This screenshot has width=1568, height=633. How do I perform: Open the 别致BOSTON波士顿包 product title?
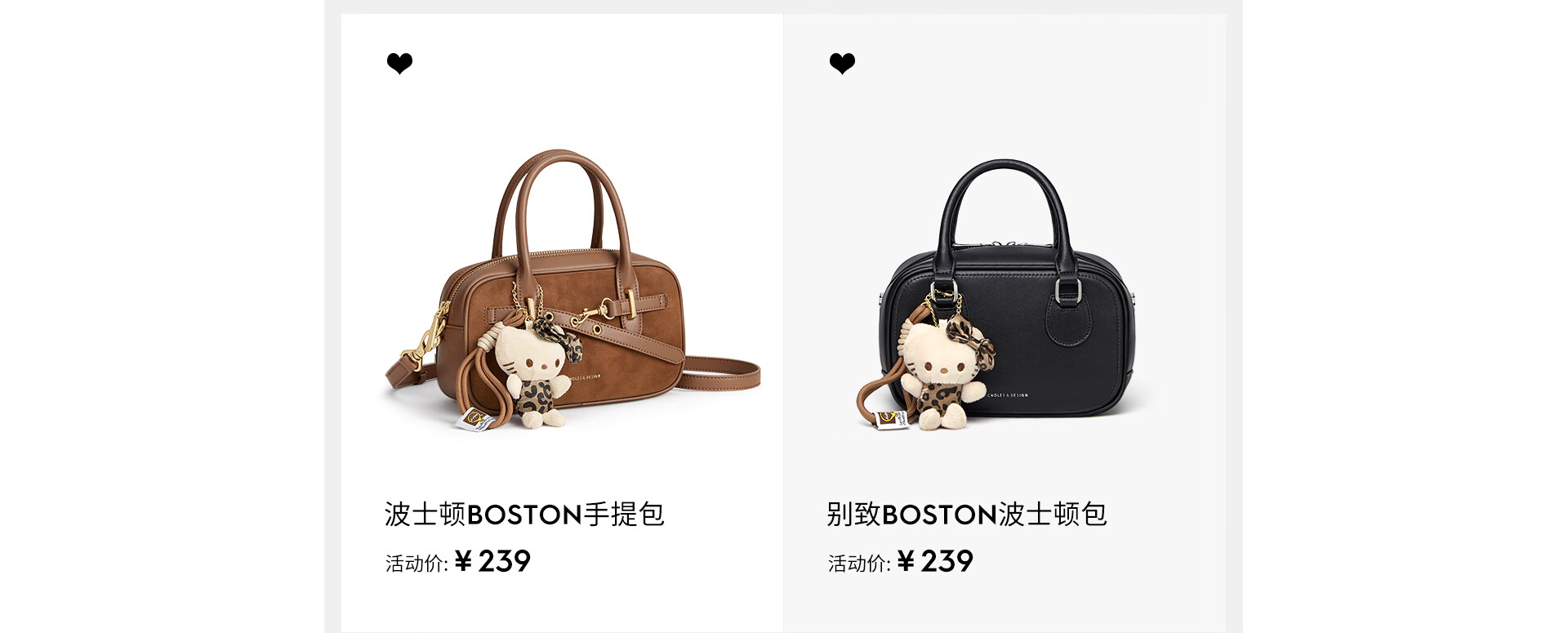click(x=967, y=514)
